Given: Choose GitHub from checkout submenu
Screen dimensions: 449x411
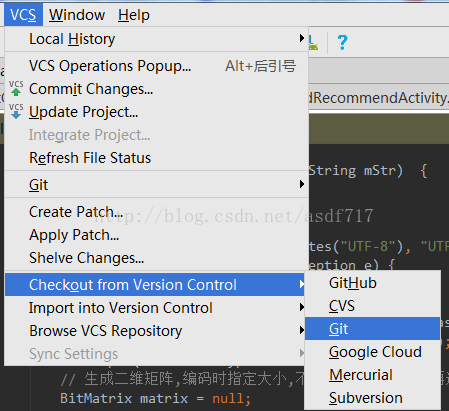Looking at the screenshot, I should (373, 283).
